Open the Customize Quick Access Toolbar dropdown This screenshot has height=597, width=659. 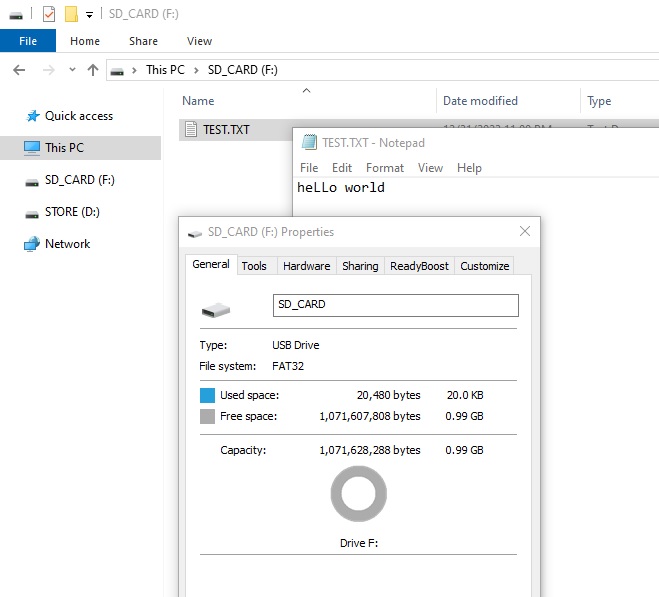tap(89, 16)
